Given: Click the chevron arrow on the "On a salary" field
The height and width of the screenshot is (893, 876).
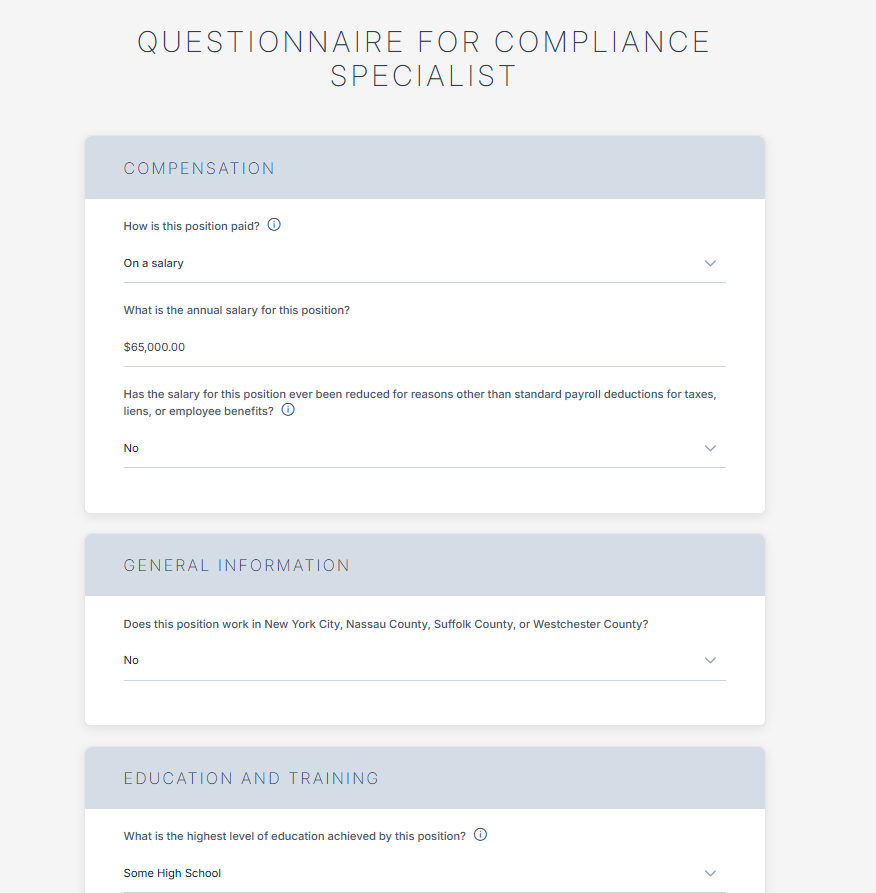Looking at the screenshot, I should tap(710, 263).
